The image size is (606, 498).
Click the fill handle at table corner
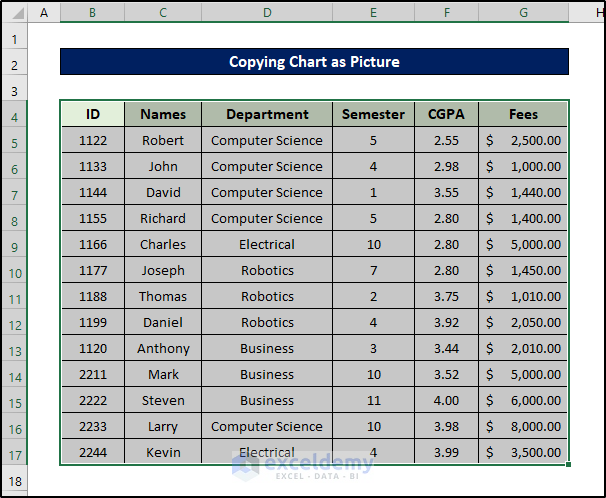(x=569, y=464)
